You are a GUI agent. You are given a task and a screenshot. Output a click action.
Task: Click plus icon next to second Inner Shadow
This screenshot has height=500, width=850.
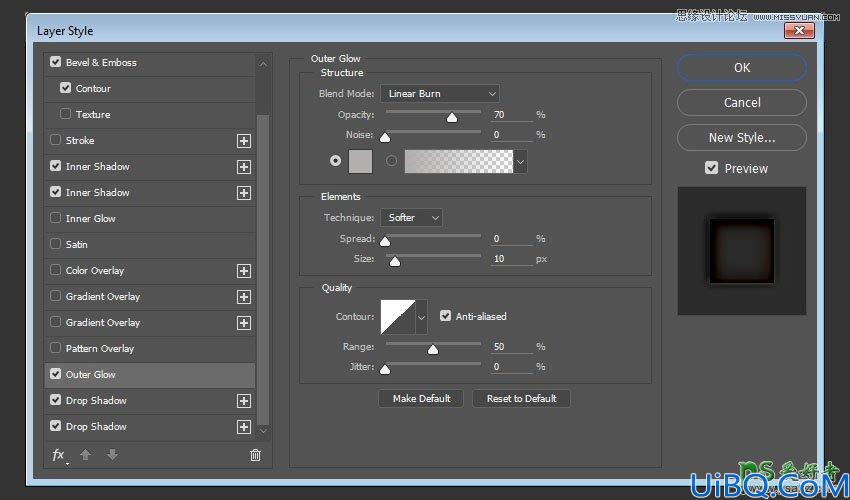click(x=244, y=193)
